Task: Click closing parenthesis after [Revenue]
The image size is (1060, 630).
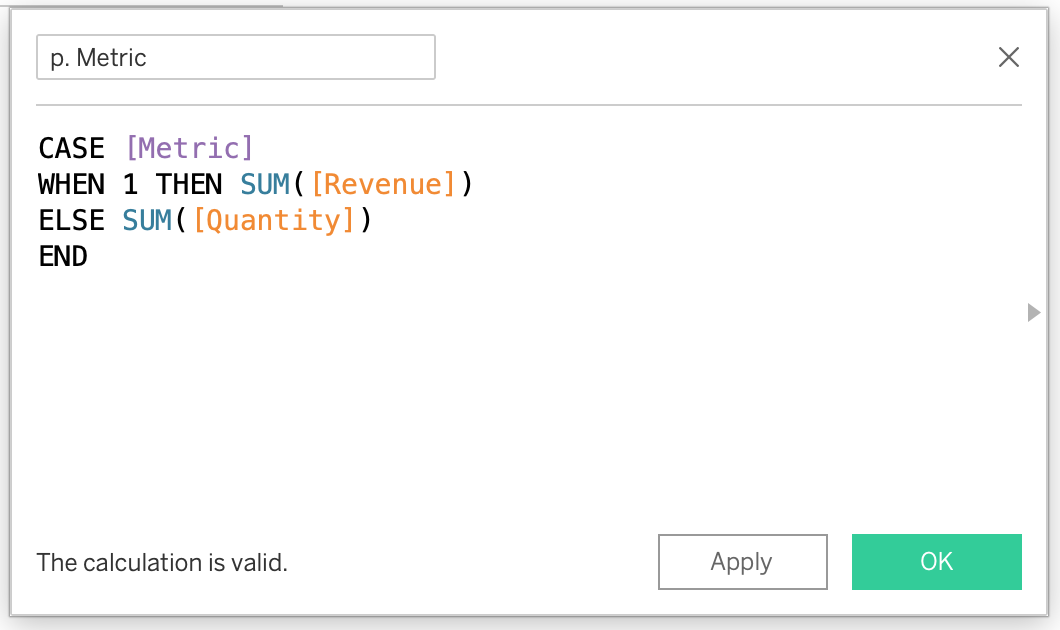Action: click(x=466, y=185)
